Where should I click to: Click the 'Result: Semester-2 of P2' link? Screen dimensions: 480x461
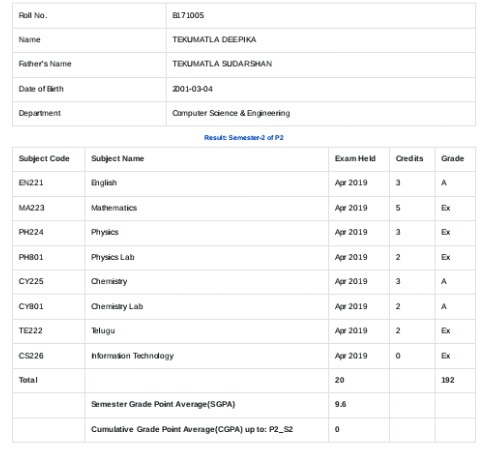click(244, 137)
